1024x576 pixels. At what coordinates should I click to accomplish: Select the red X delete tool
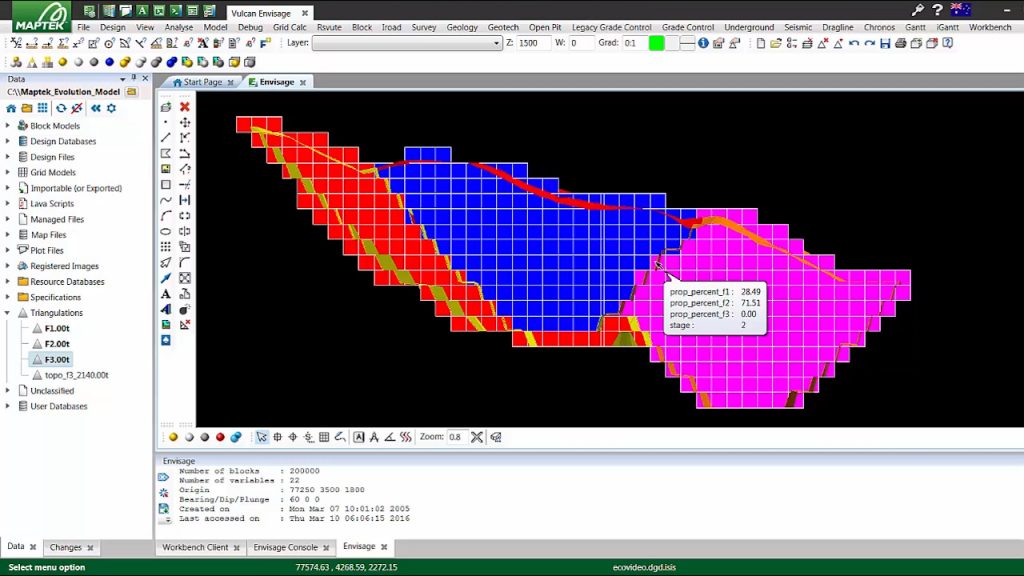[x=185, y=106]
